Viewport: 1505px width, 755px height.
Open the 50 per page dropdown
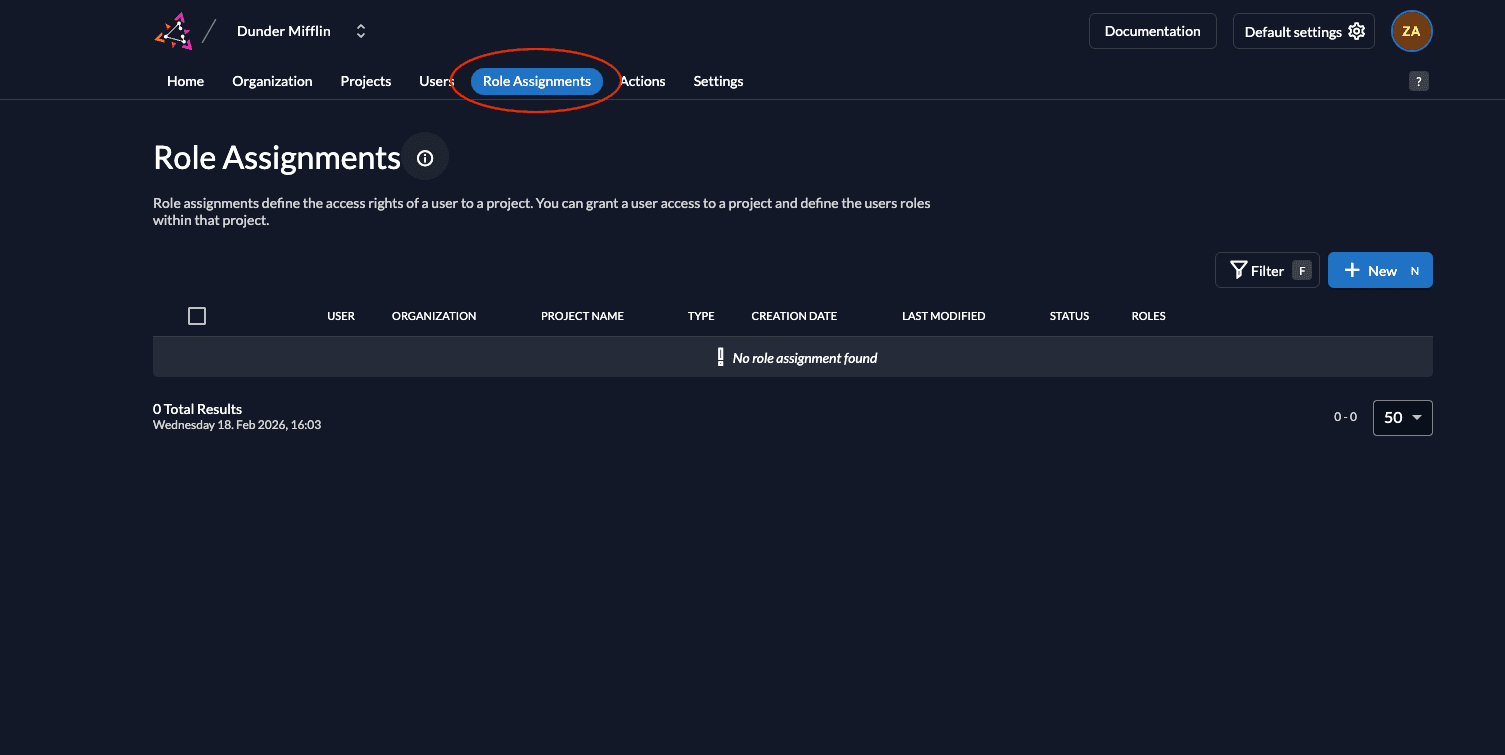(1402, 418)
